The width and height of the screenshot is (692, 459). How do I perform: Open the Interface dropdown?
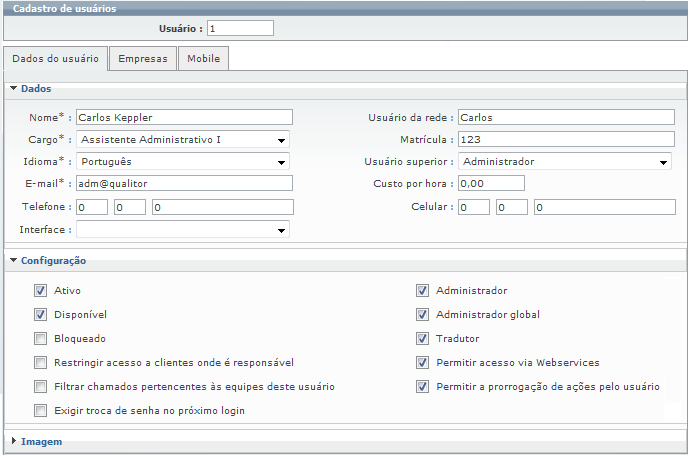click(x=282, y=230)
